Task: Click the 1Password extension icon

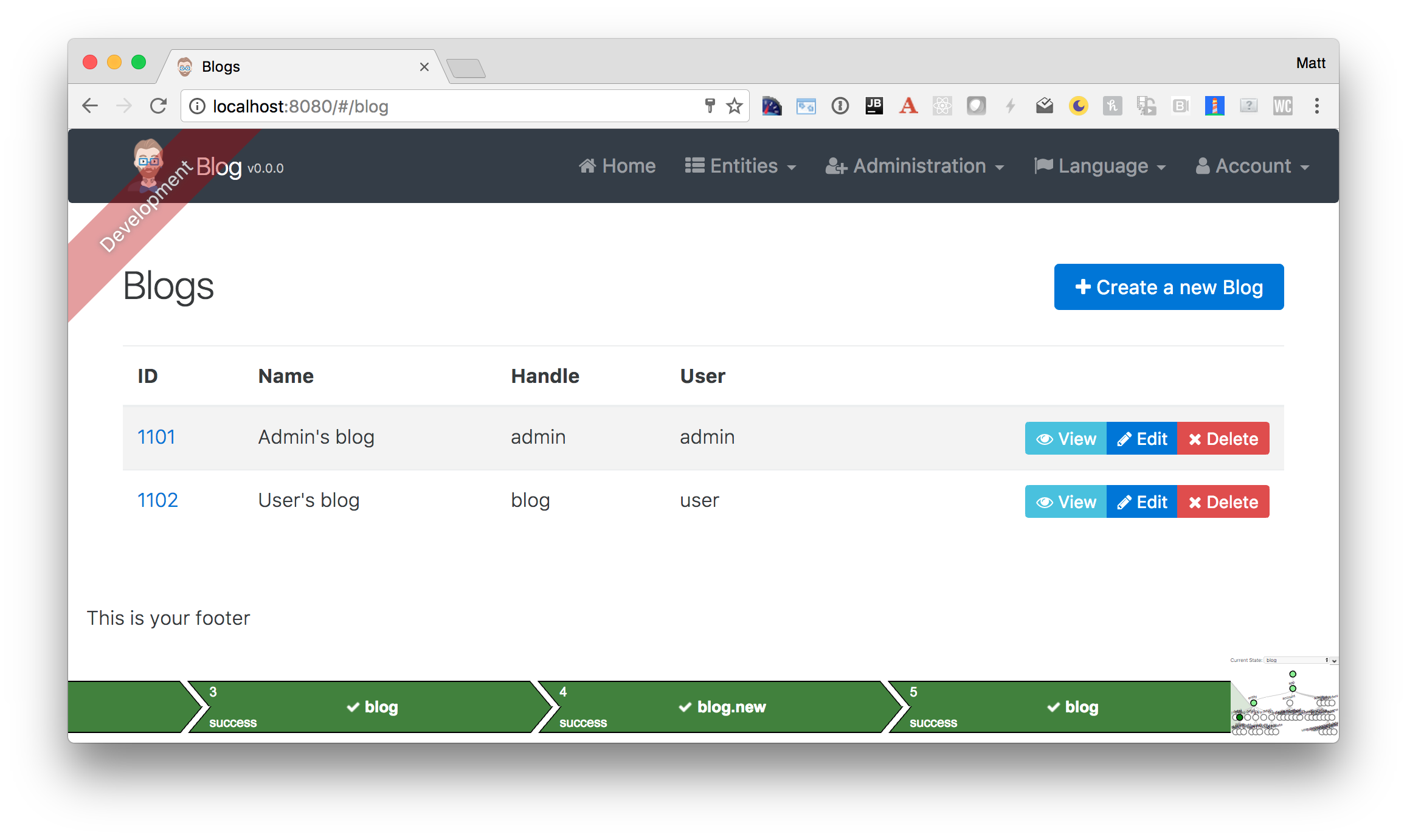Action: coord(840,106)
